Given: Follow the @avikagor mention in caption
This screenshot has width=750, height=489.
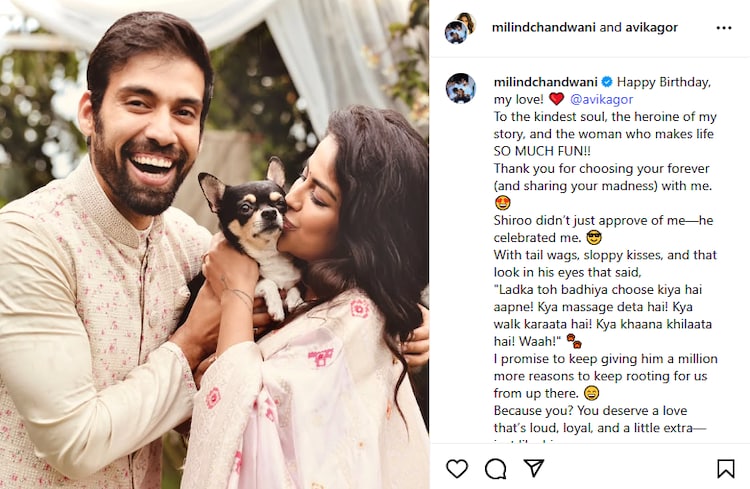Looking at the screenshot, I should (601, 100).
